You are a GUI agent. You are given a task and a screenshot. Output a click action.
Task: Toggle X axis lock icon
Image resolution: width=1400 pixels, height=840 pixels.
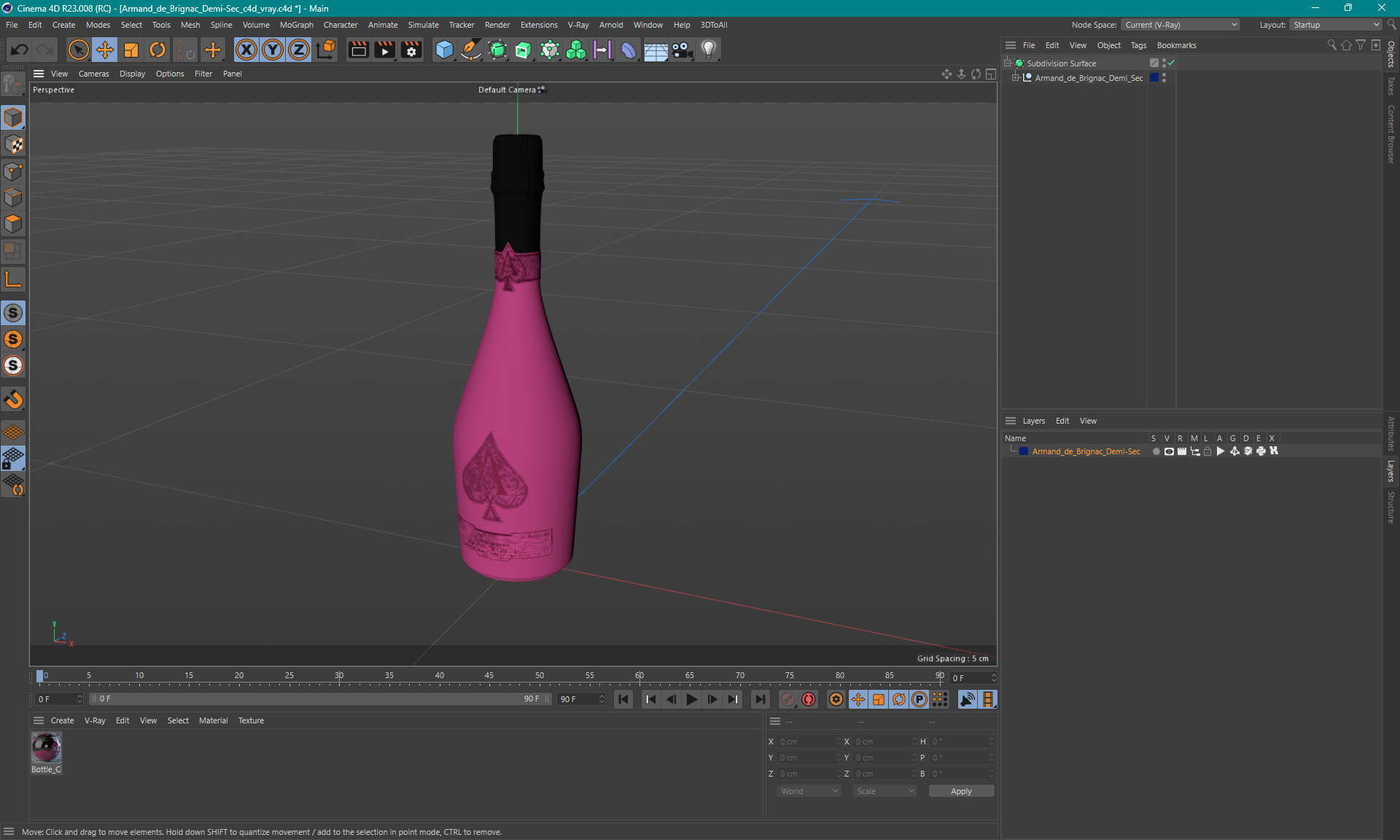click(x=246, y=50)
